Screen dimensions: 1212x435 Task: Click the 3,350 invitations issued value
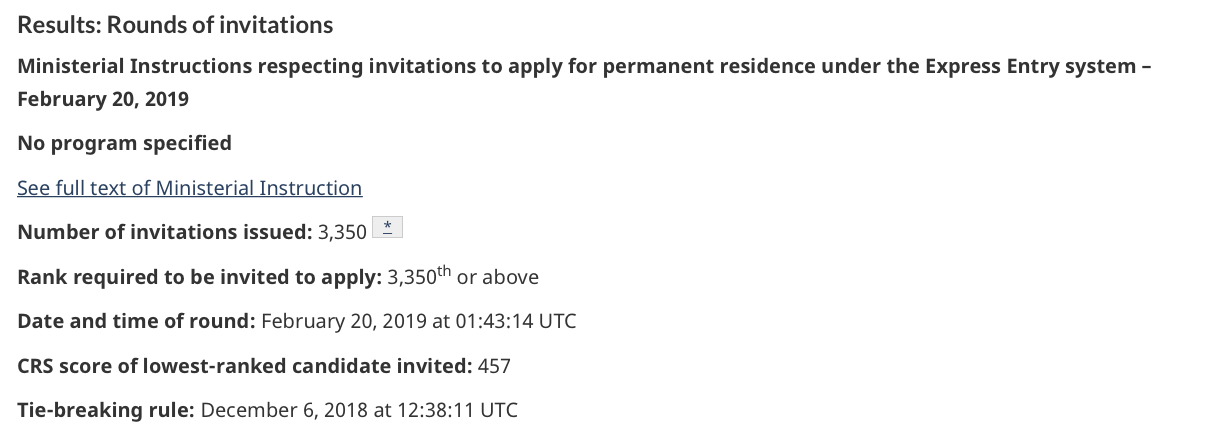tap(342, 233)
